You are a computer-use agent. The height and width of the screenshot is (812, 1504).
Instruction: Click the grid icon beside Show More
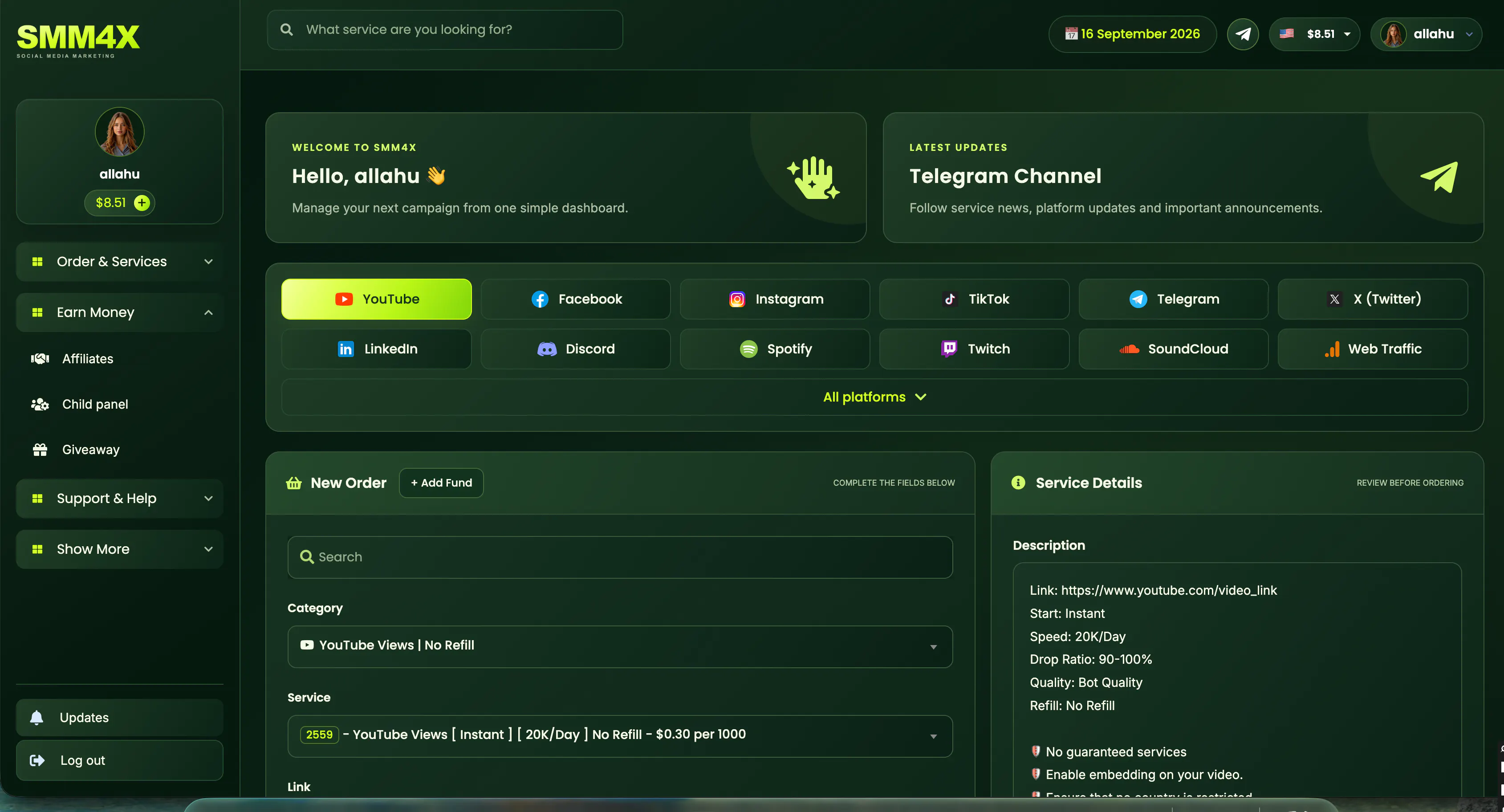tap(37, 549)
